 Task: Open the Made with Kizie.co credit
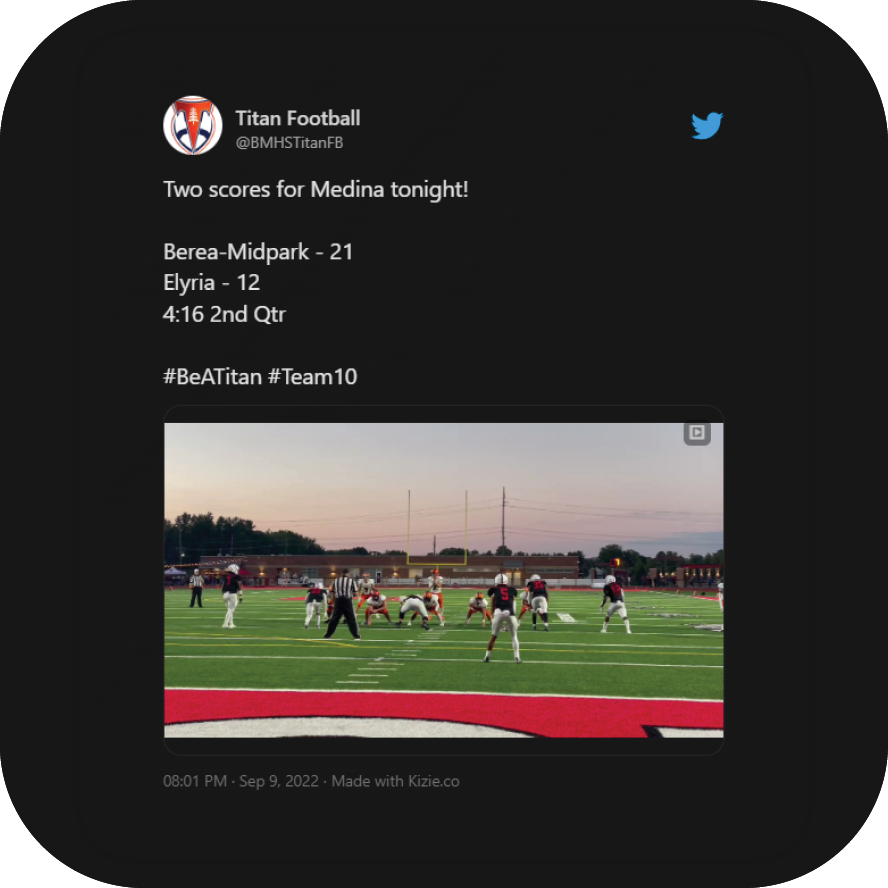pyautogui.click(x=395, y=781)
